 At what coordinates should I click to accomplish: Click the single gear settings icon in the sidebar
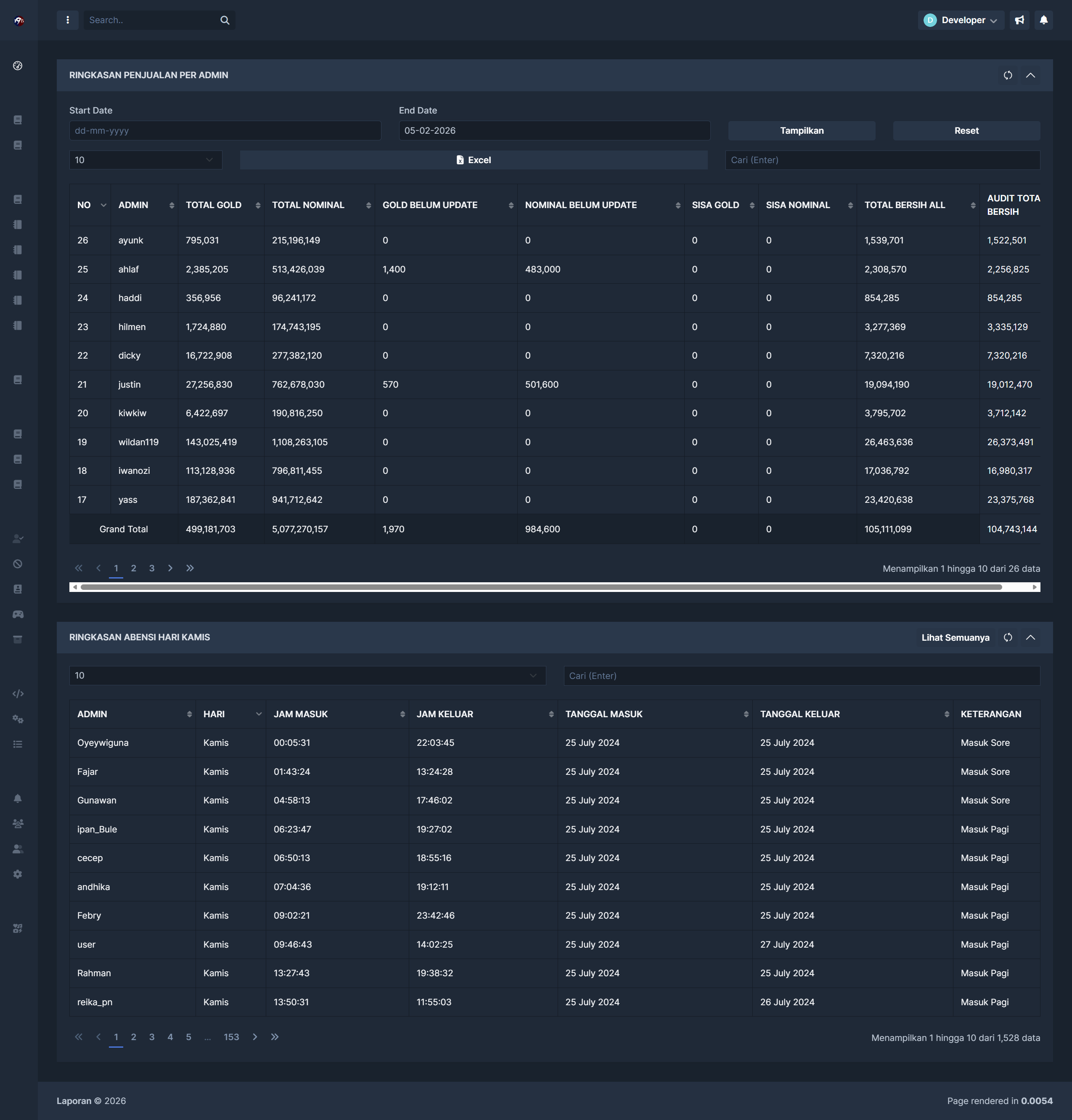[18, 874]
